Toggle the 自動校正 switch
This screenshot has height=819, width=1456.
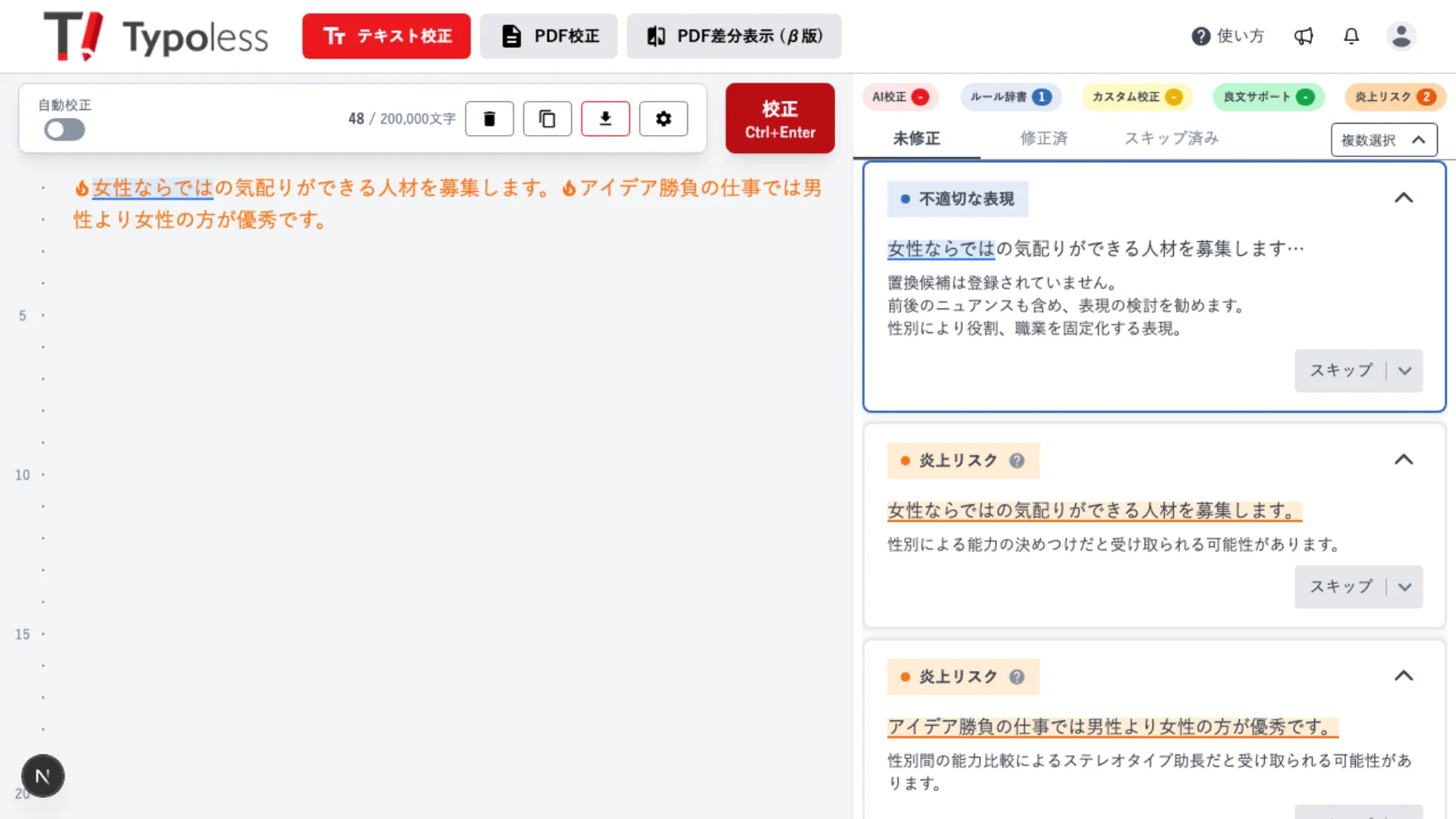point(64,130)
